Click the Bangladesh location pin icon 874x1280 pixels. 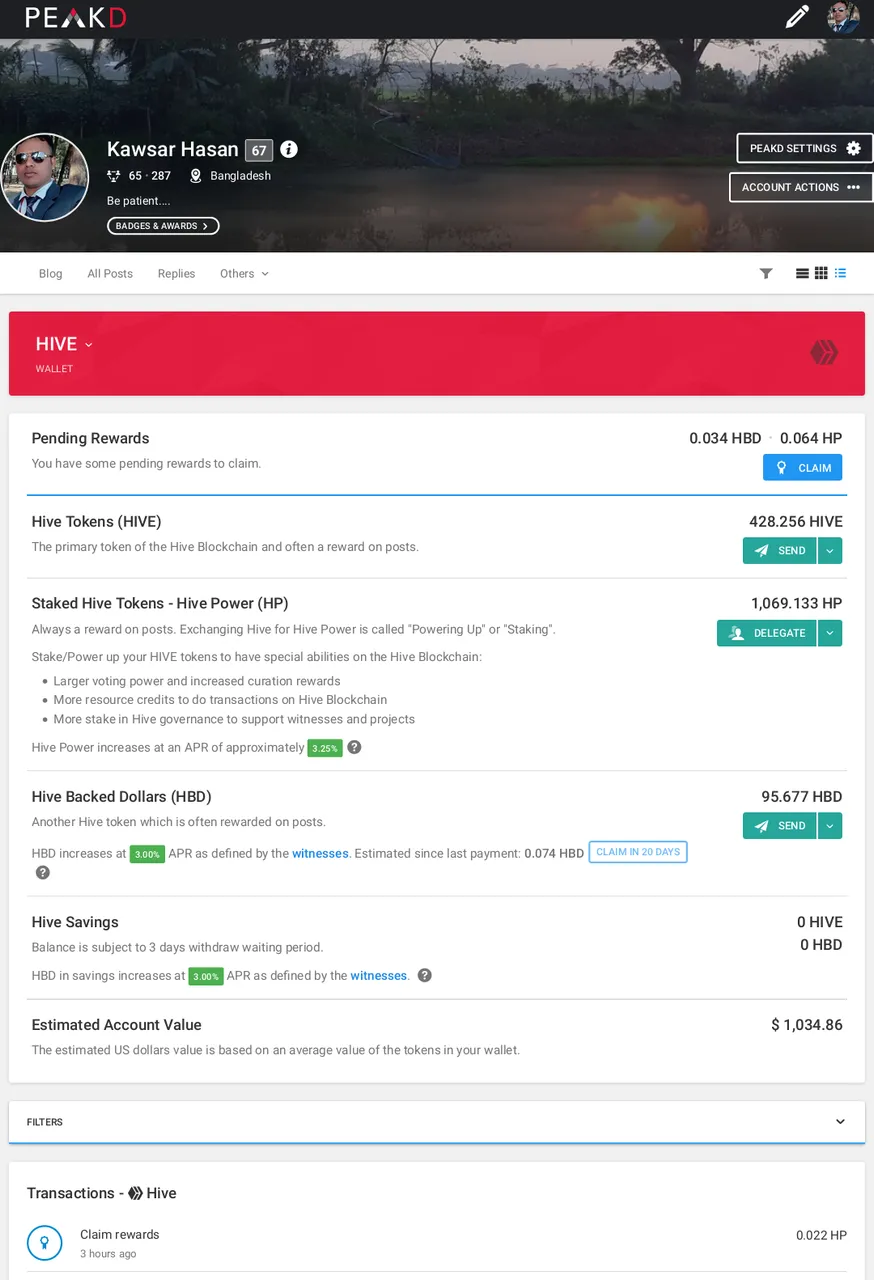pos(196,176)
